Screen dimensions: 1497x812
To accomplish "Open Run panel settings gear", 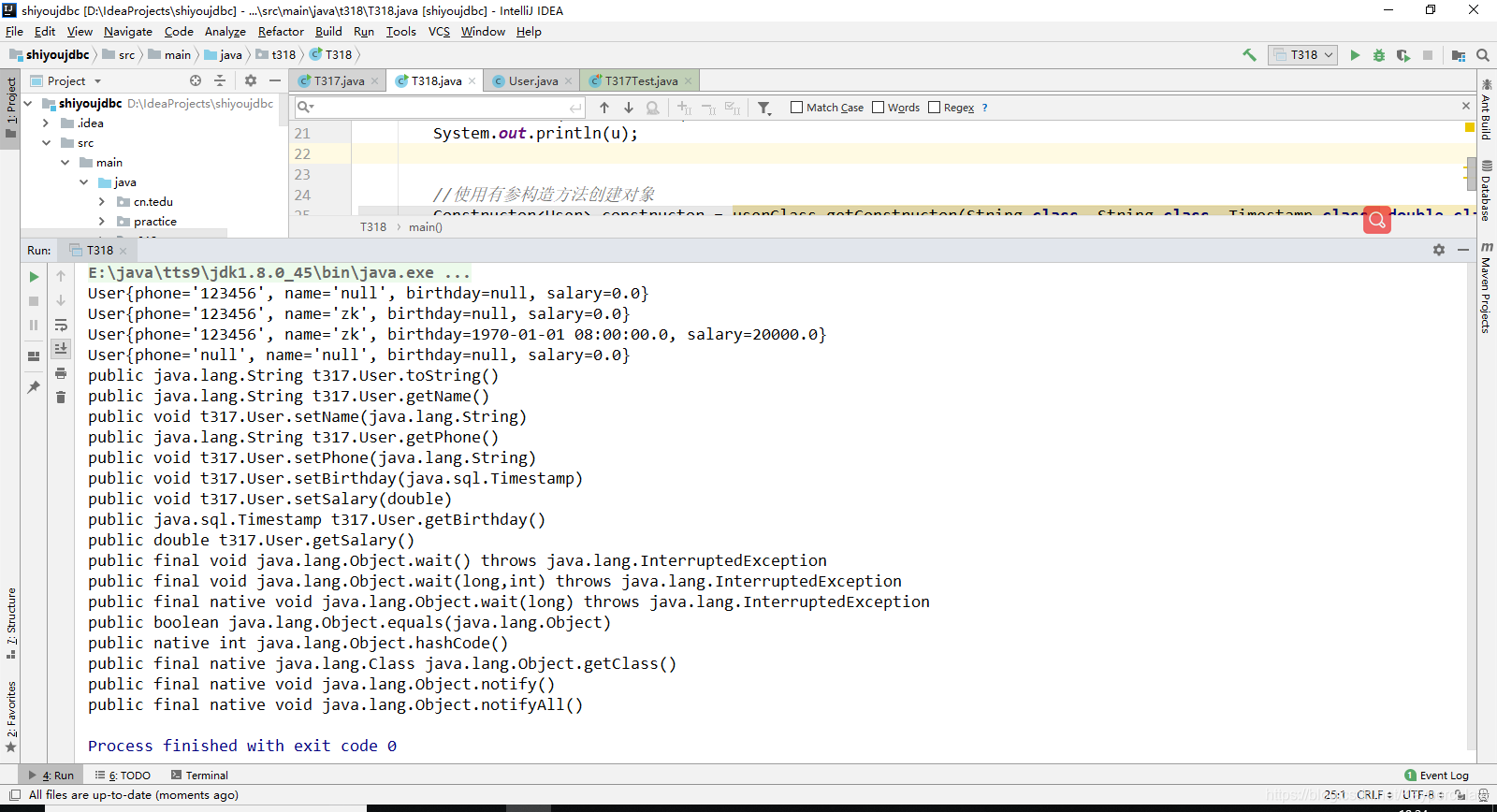I will click(x=1439, y=250).
